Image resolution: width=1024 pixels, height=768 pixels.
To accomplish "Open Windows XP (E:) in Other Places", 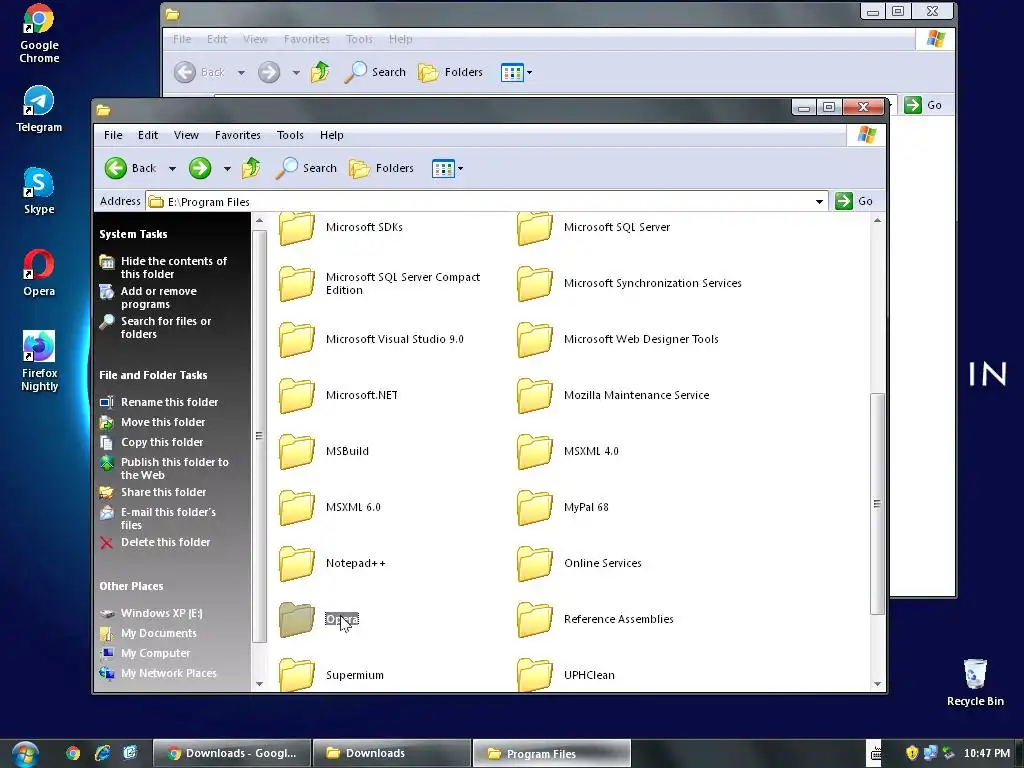I will (x=161, y=613).
